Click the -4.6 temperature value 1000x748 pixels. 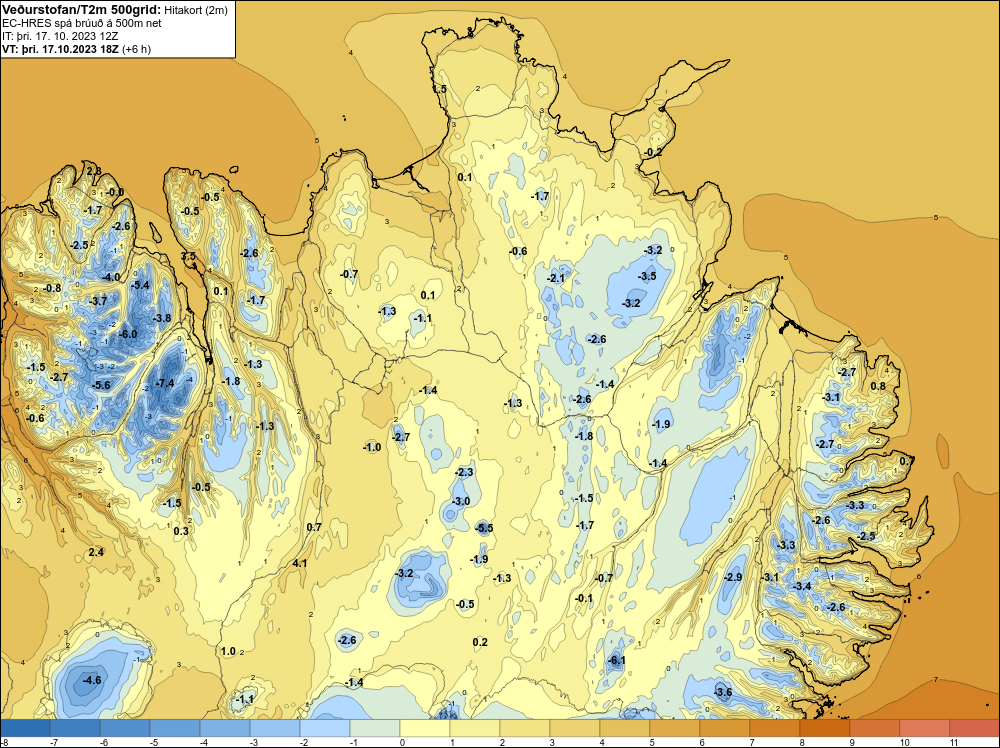pos(92,680)
